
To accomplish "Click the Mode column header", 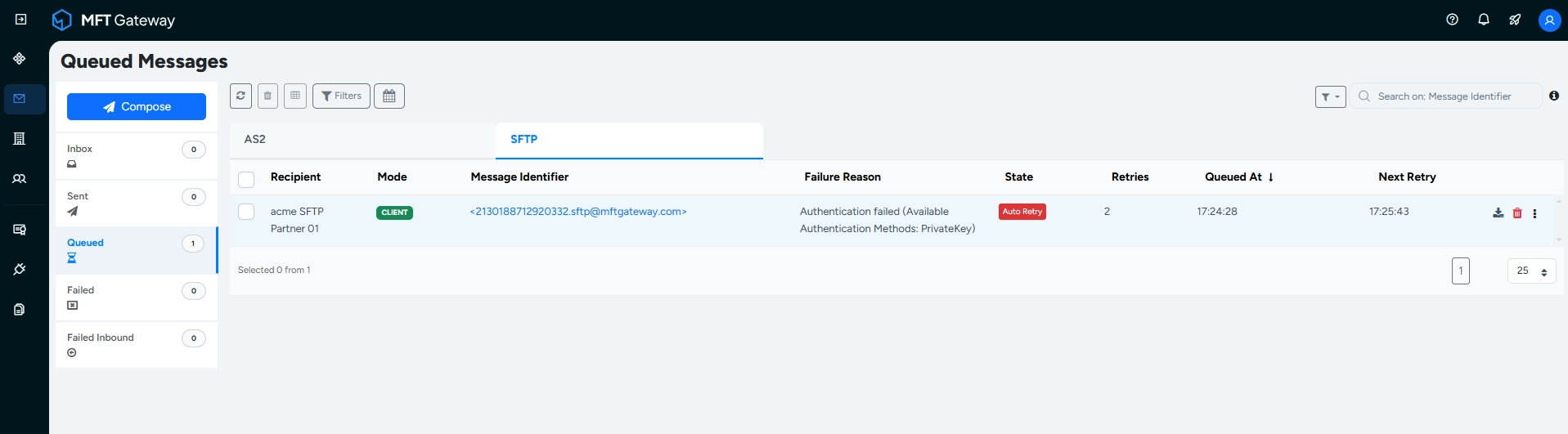I will [392, 177].
